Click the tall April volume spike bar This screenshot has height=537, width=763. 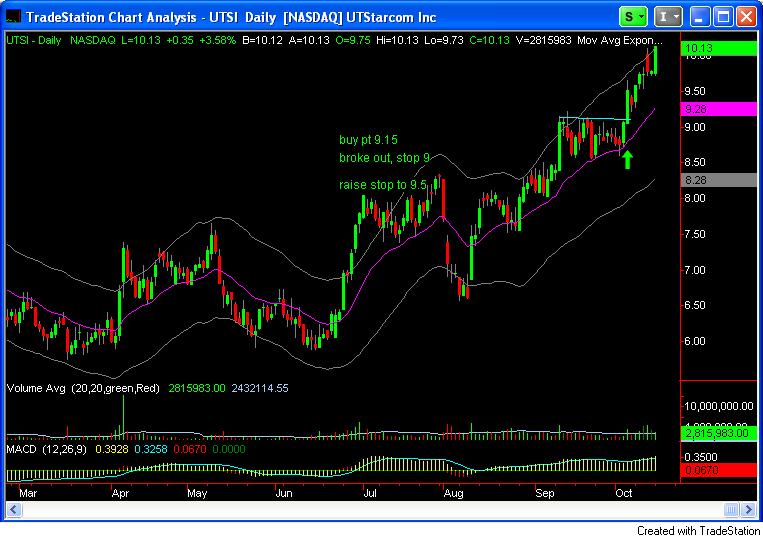click(x=124, y=416)
